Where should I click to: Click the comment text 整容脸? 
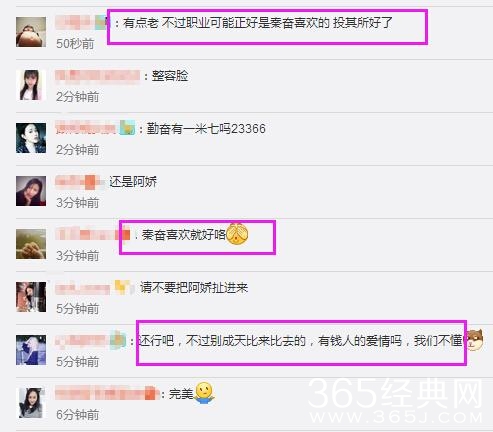170,76
